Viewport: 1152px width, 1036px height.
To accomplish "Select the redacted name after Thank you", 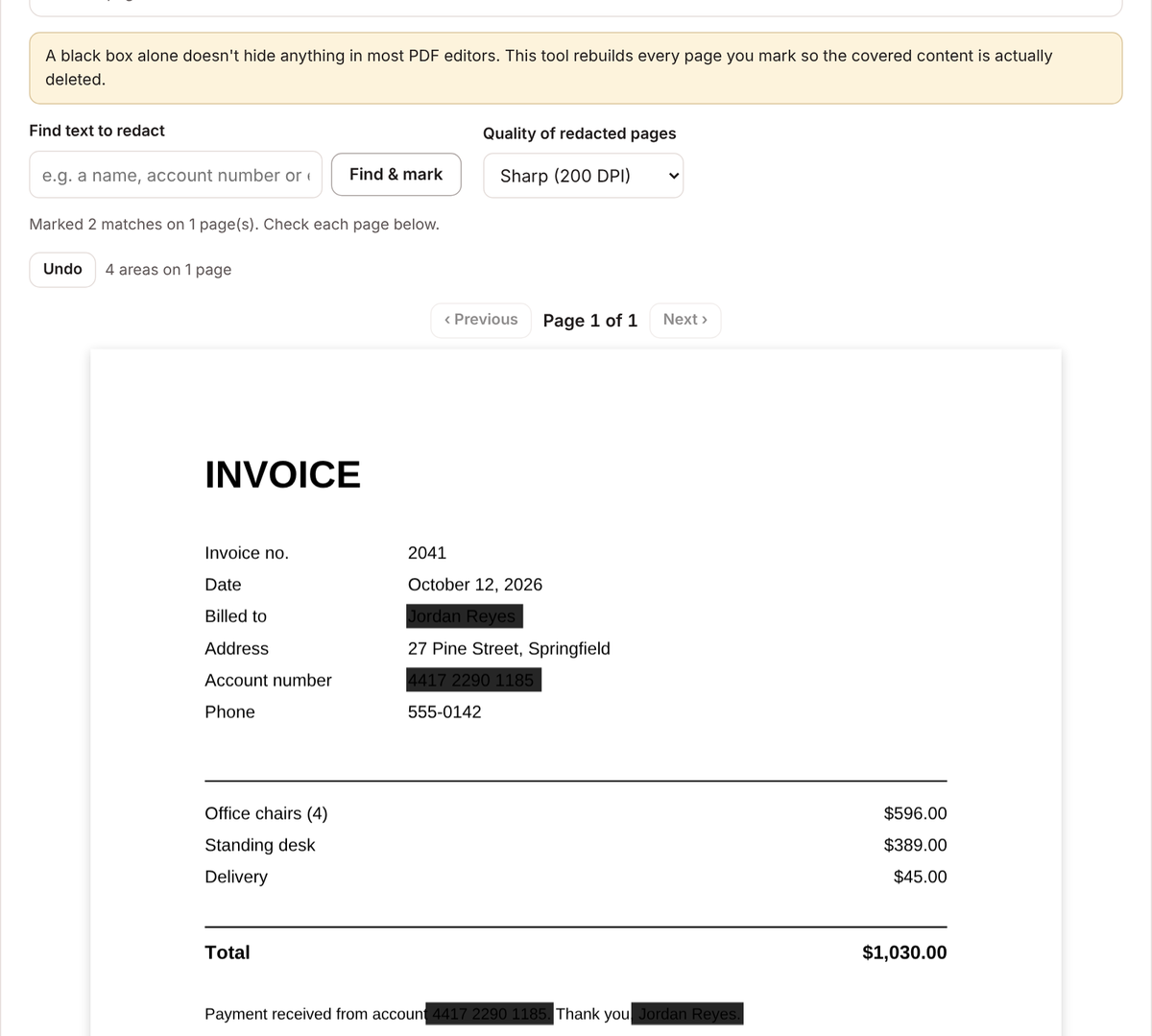I will click(x=687, y=1014).
